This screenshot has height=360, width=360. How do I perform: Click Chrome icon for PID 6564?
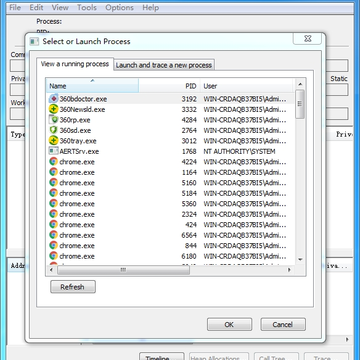tap(53, 235)
